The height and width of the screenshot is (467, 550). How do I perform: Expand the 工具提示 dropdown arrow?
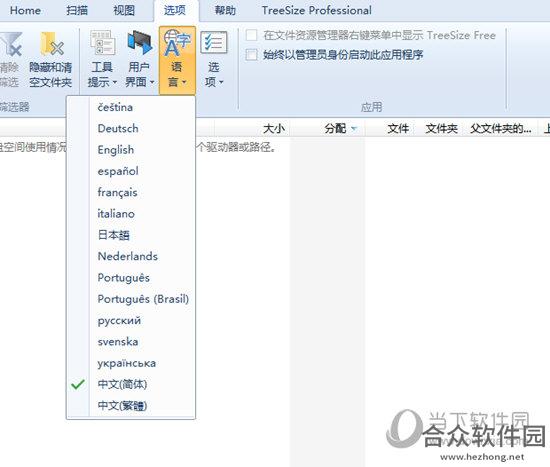click(x=115, y=82)
